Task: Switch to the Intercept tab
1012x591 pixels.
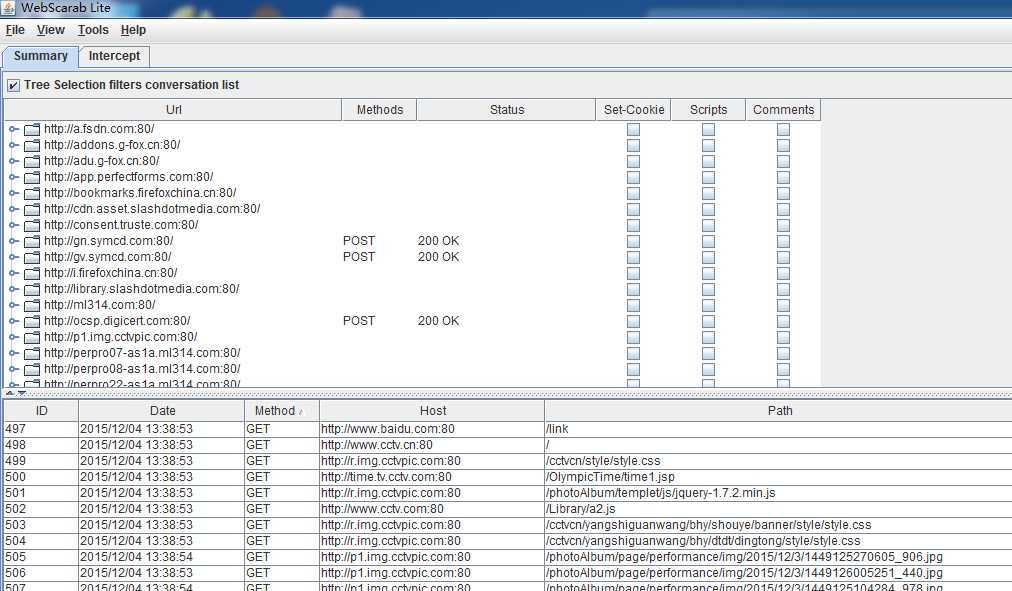Action: 114,56
